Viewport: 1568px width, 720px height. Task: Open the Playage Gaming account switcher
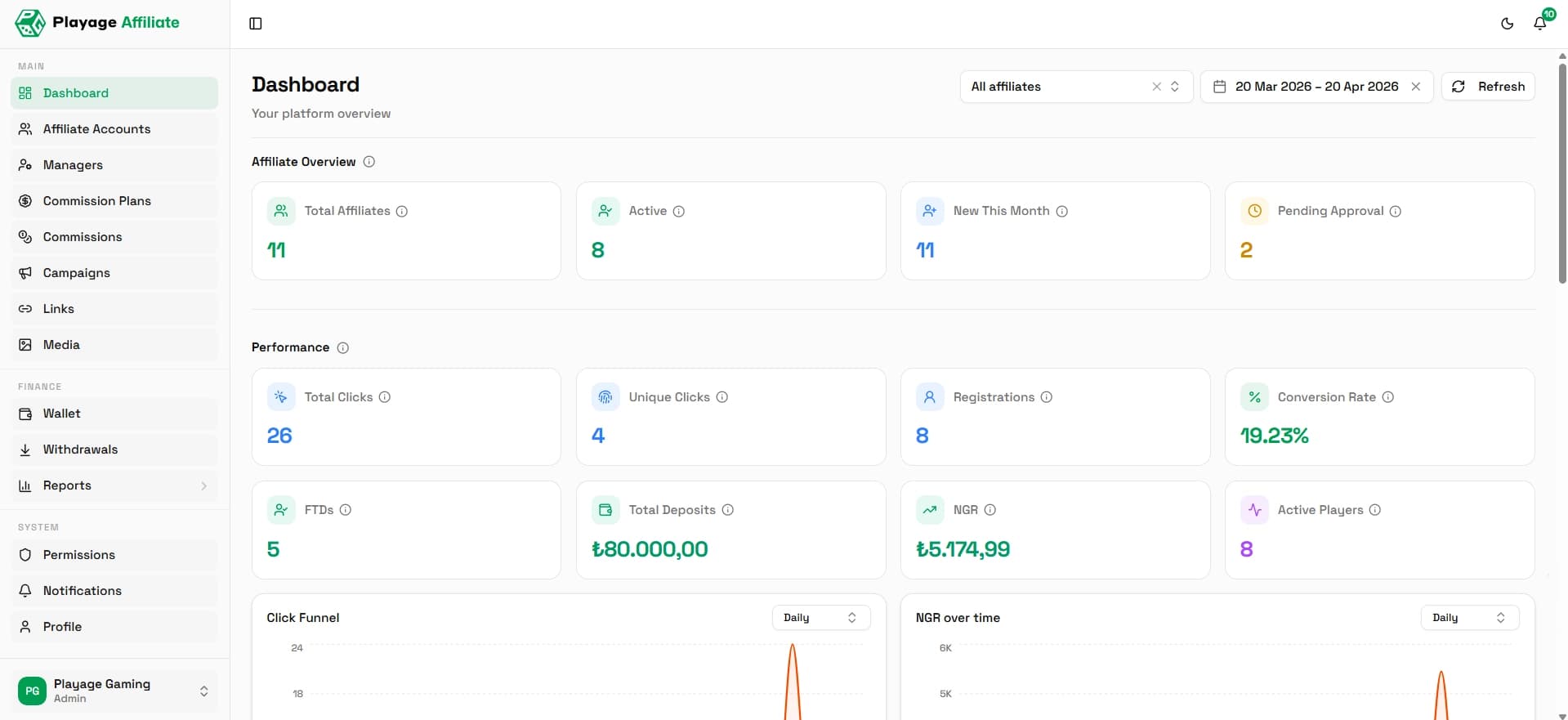point(114,691)
